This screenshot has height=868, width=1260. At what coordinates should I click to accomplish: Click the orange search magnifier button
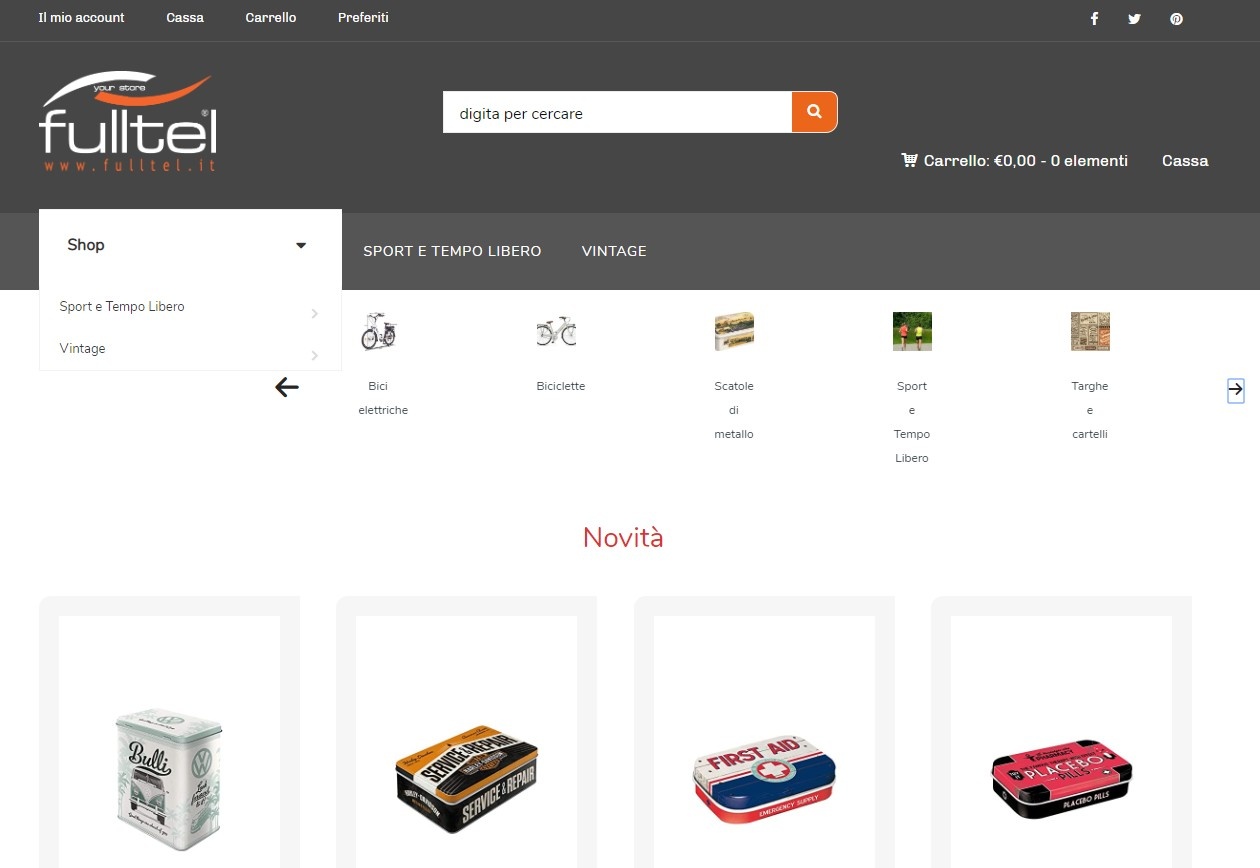(814, 112)
